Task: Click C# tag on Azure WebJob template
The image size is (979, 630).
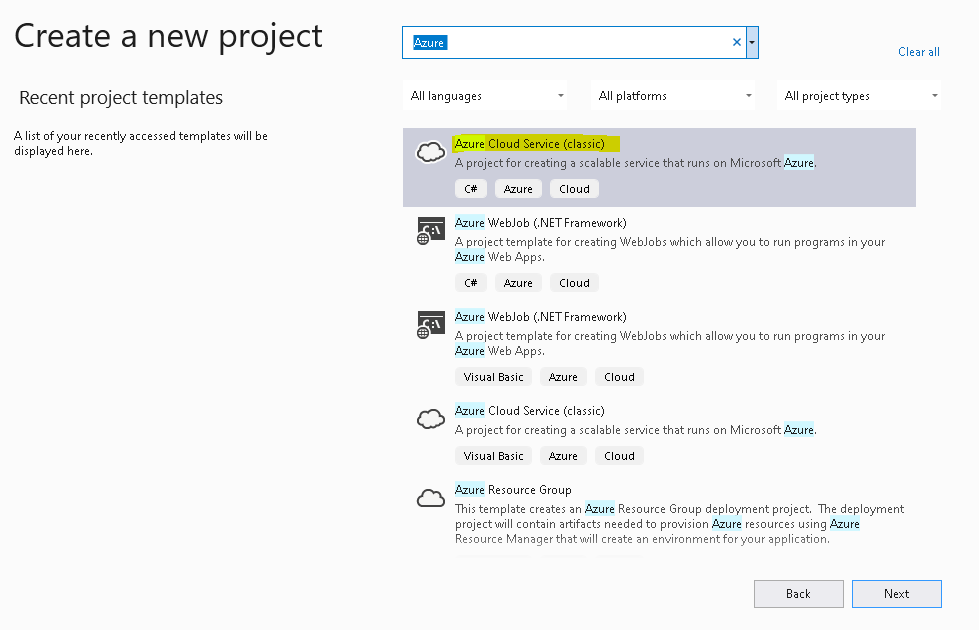Action: click(x=471, y=283)
